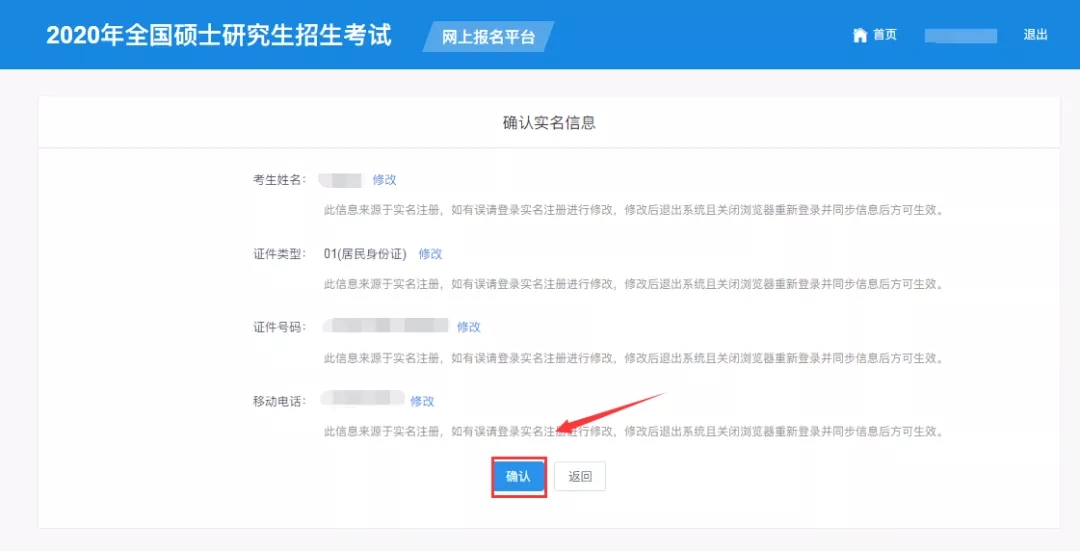Open the 首页 link in header
The height and width of the screenshot is (551, 1080).
coord(884,35)
